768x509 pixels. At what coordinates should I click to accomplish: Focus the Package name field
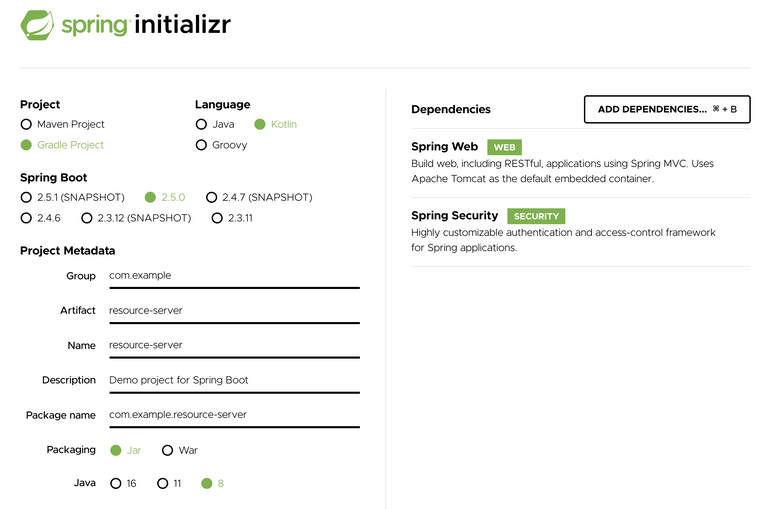[x=234, y=415]
